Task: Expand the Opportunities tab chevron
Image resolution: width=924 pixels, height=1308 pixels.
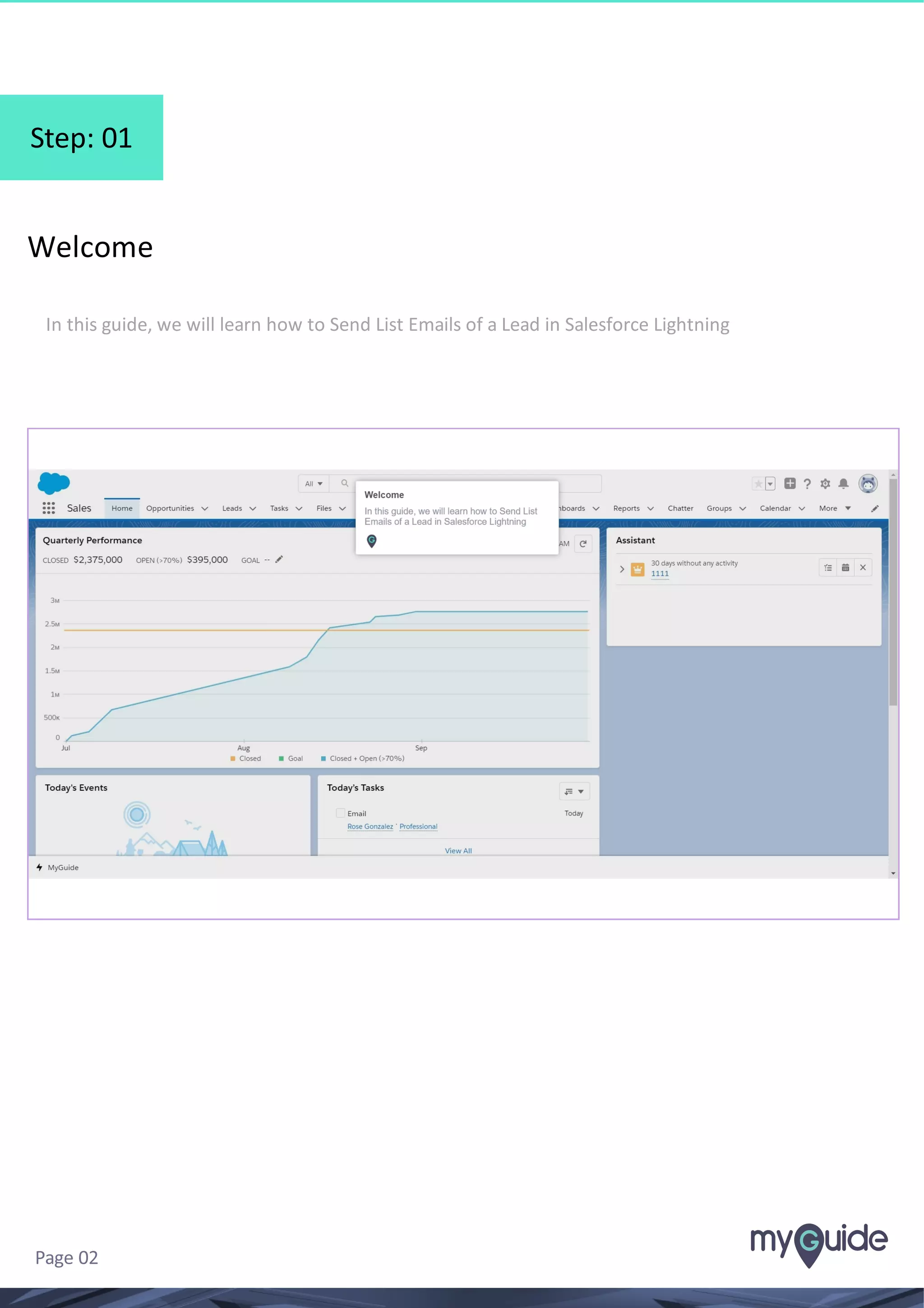Action: pyautogui.click(x=205, y=509)
